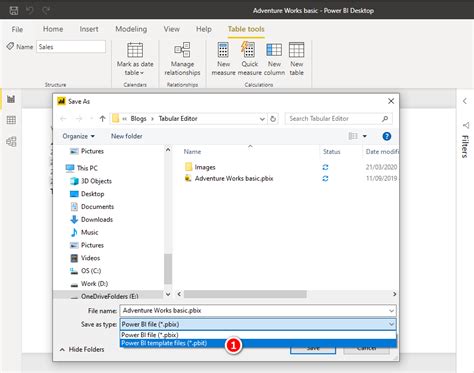Go up one folder level
This screenshot has width=474, height=373.
tap(102, 119)
